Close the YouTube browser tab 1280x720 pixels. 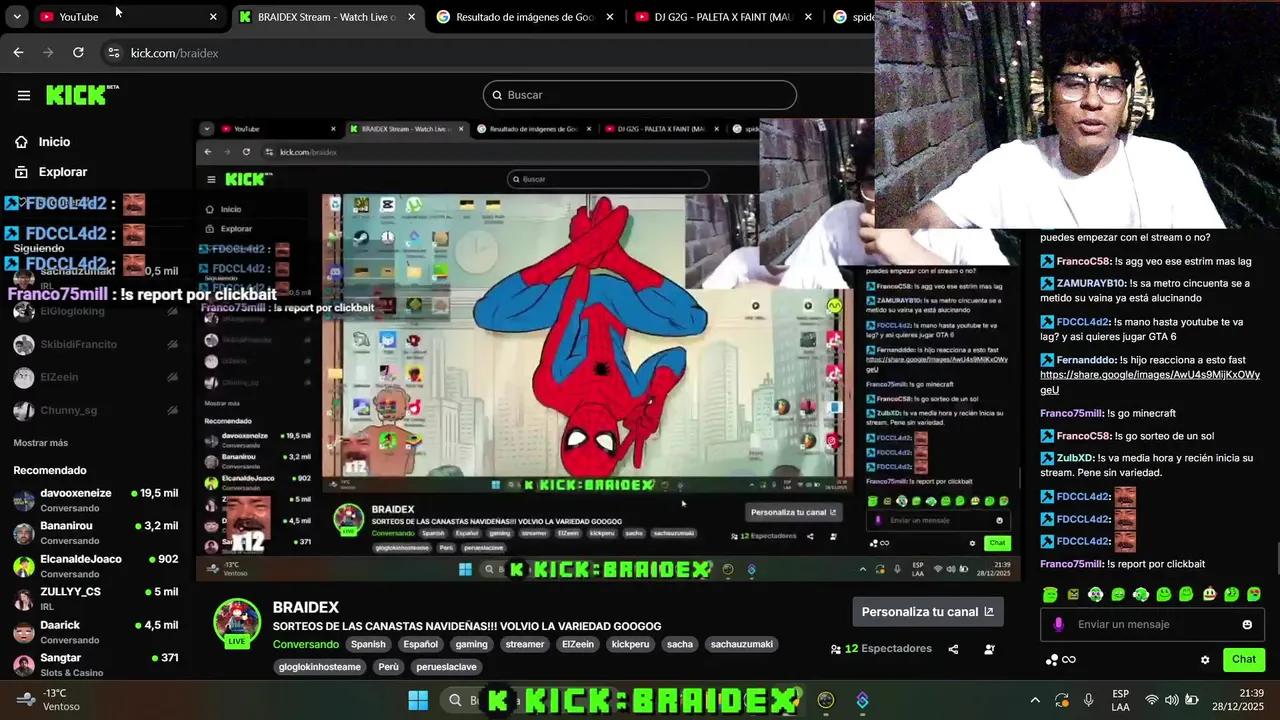213,17
